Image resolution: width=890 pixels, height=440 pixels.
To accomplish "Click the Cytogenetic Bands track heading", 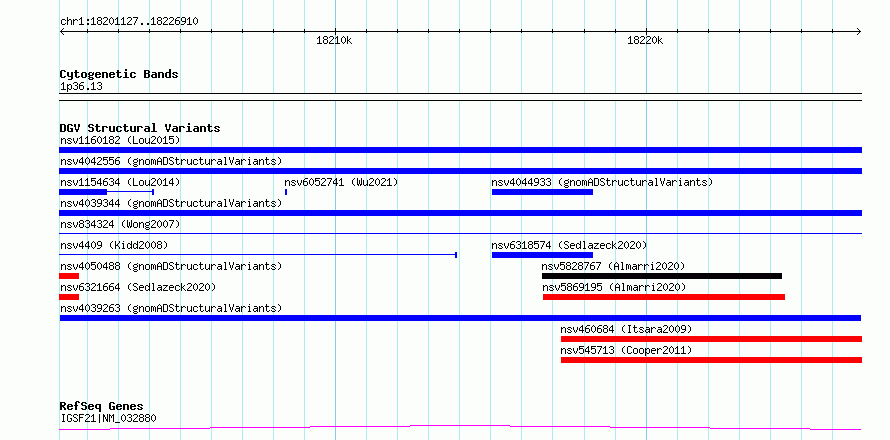I will 119,74.
